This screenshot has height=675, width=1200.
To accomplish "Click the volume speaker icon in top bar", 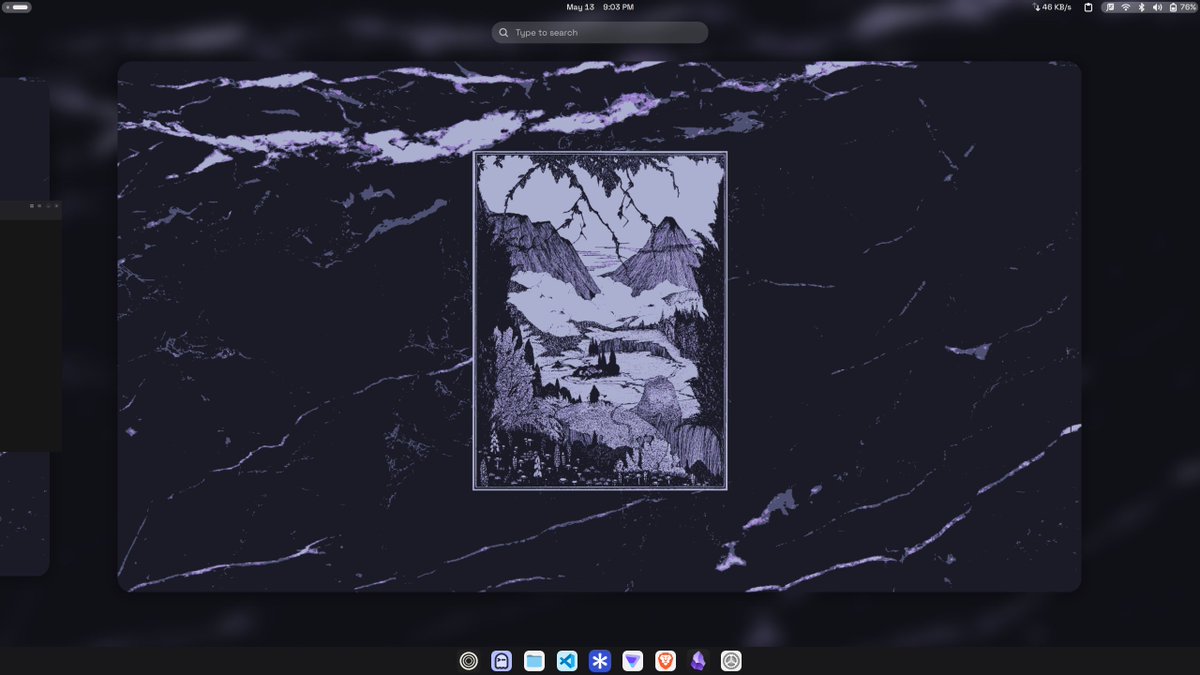I will [x=1156, y=7].
